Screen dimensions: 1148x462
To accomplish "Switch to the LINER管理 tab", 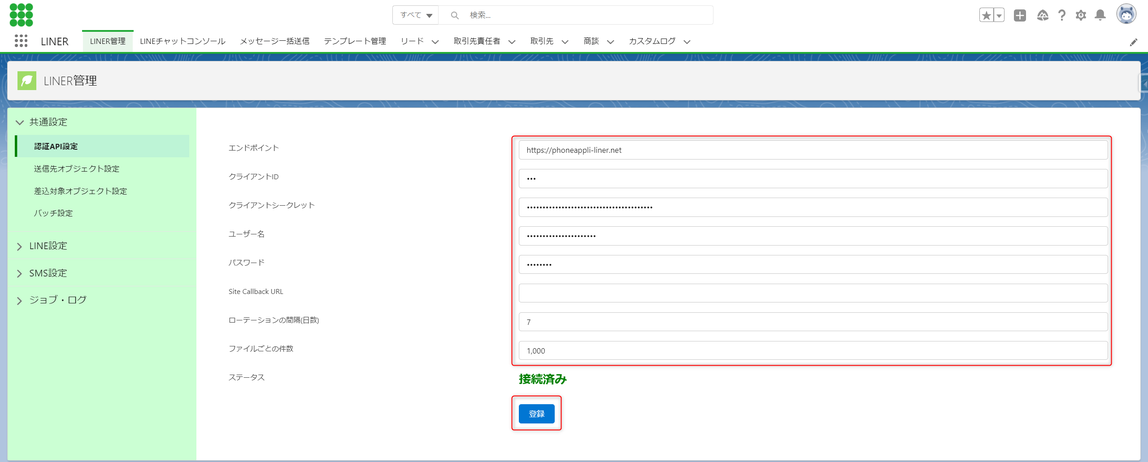I will [108, 41].
